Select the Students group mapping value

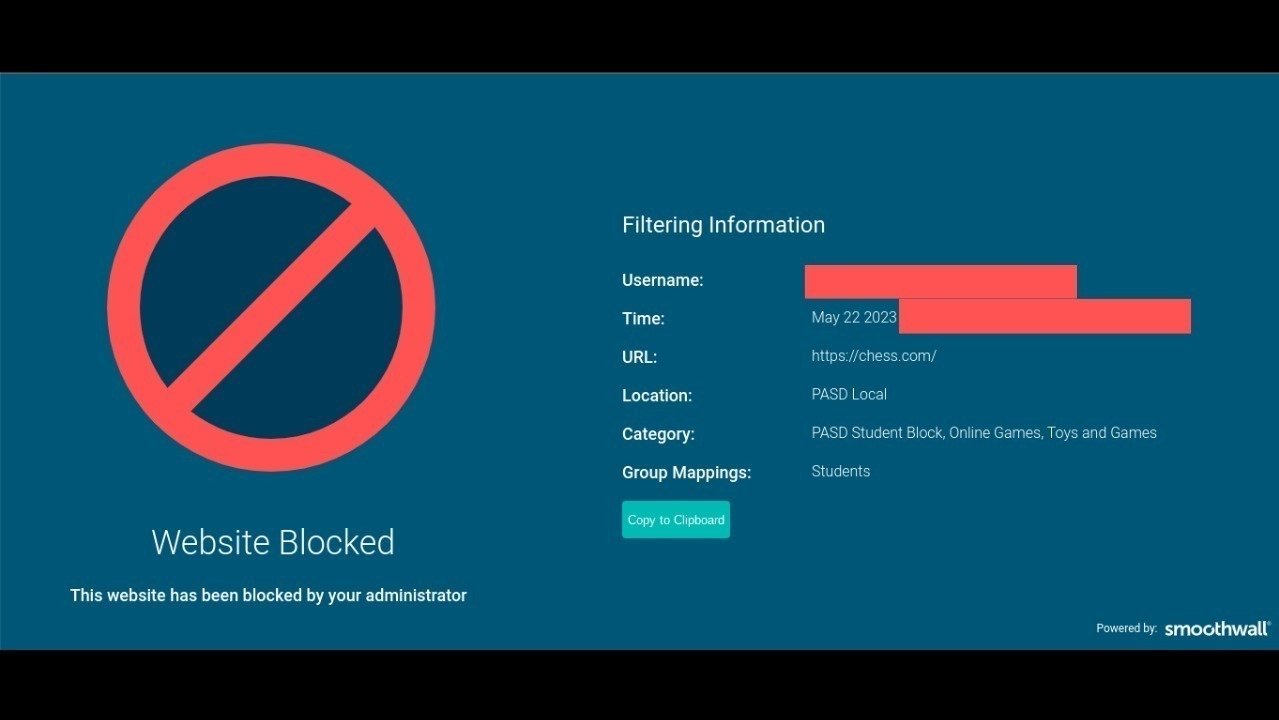click(840, 471)
